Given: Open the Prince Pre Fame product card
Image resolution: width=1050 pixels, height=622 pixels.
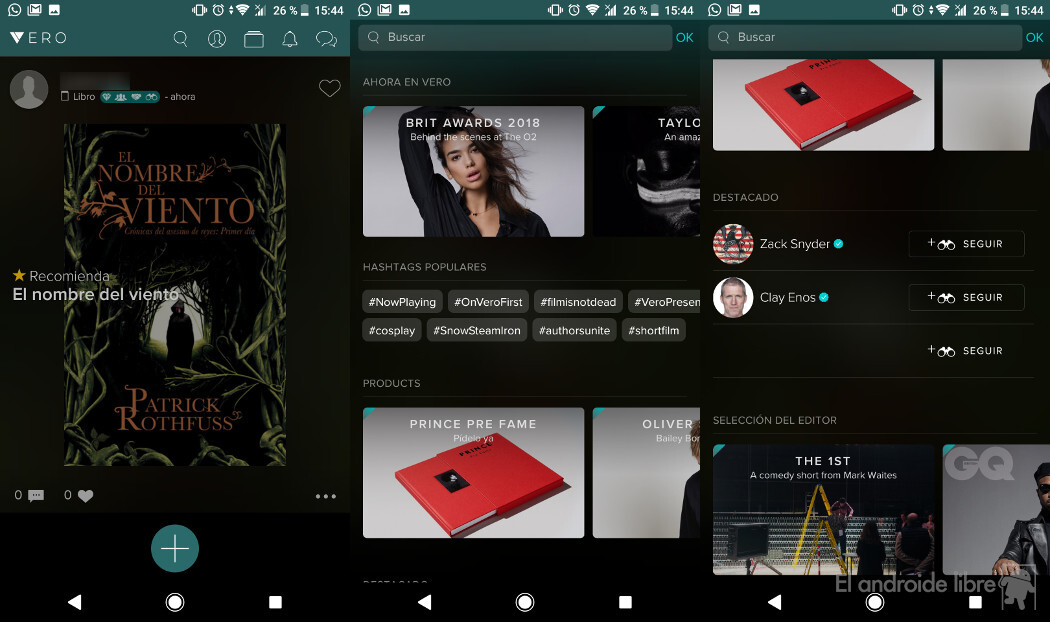Looking at the screenshot, I should pyautogui.click(x=473, y=473).
